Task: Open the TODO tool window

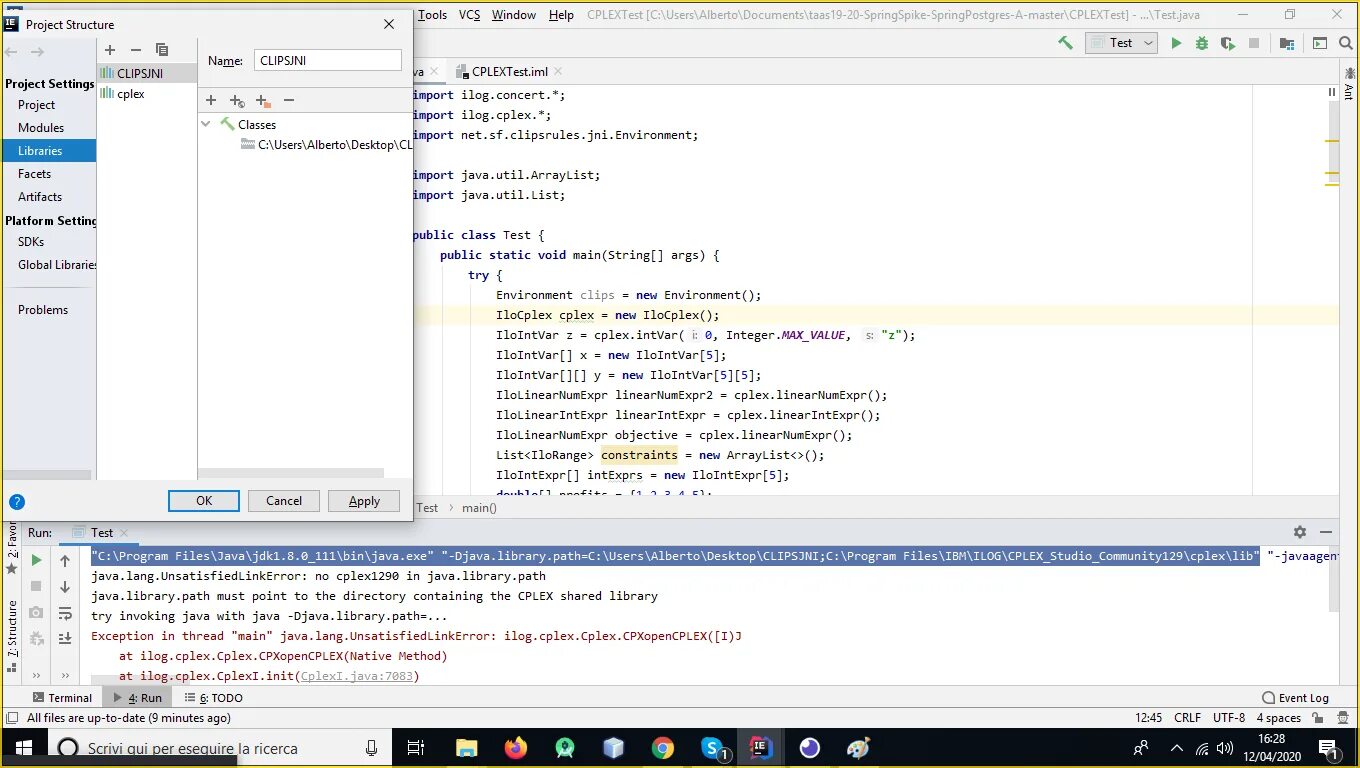Action: click(x=215, y=698)
